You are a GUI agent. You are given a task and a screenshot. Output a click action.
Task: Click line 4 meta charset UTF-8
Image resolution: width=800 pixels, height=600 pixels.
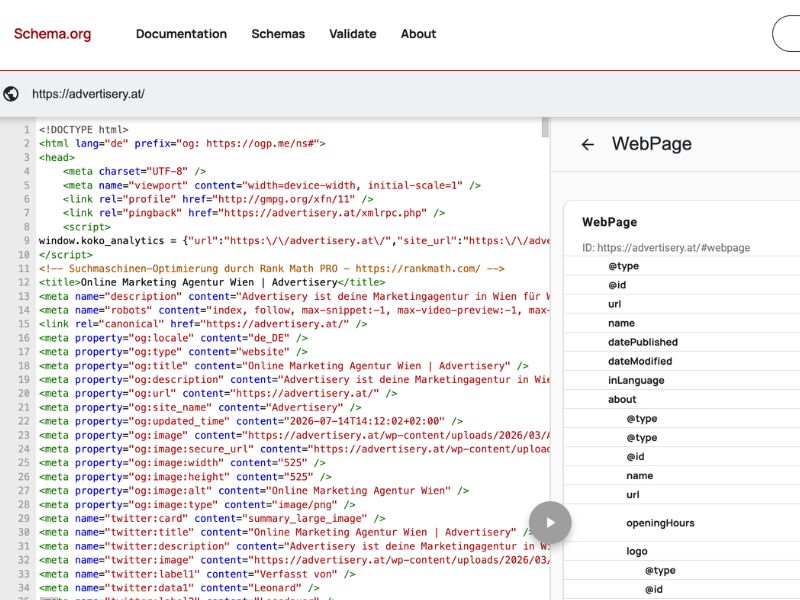tap(135, 171)
